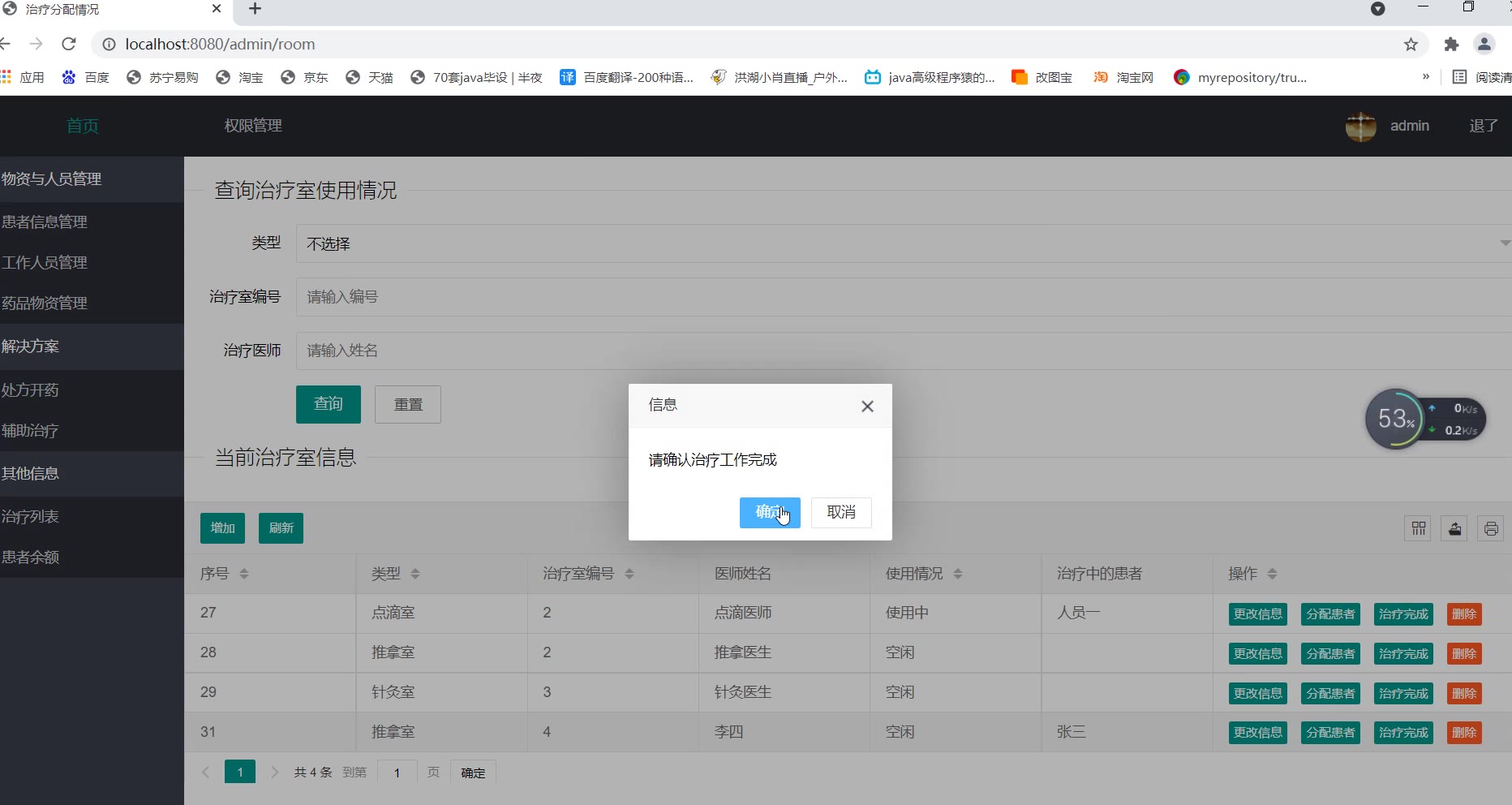The height and width of the screenshot is (805, 1512).
Task: Click 分配患者 for row 28
Action: click(1330, 654)
